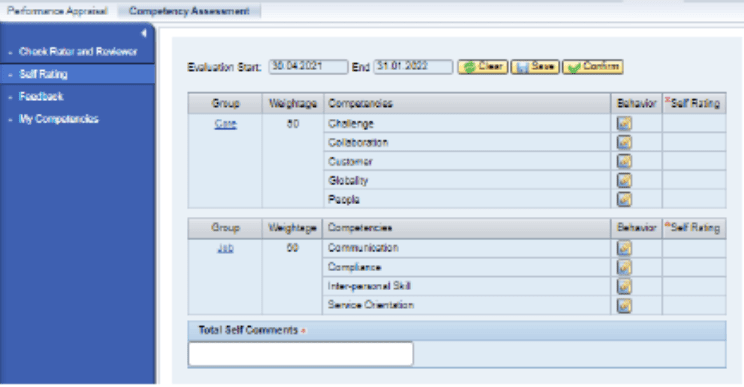Open the Job group link
Viewport: 744px width, 387px height.
[x=225, y=248]
